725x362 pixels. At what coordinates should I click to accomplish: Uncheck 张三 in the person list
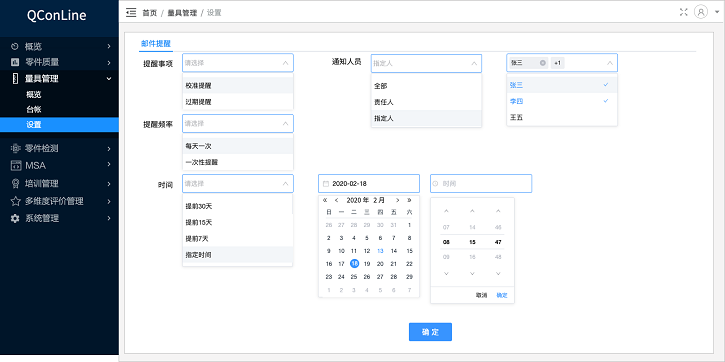pos(562,85)
